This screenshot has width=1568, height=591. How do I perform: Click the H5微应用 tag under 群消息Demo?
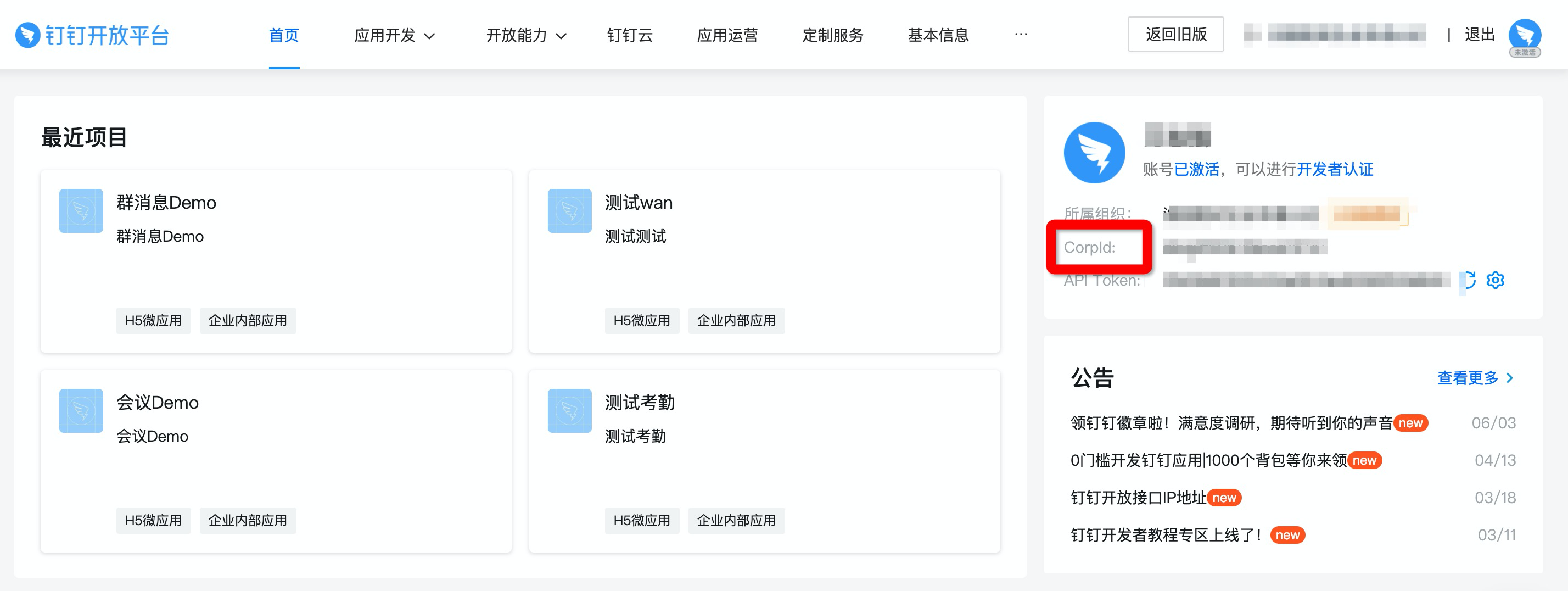(x=153, y=320)
